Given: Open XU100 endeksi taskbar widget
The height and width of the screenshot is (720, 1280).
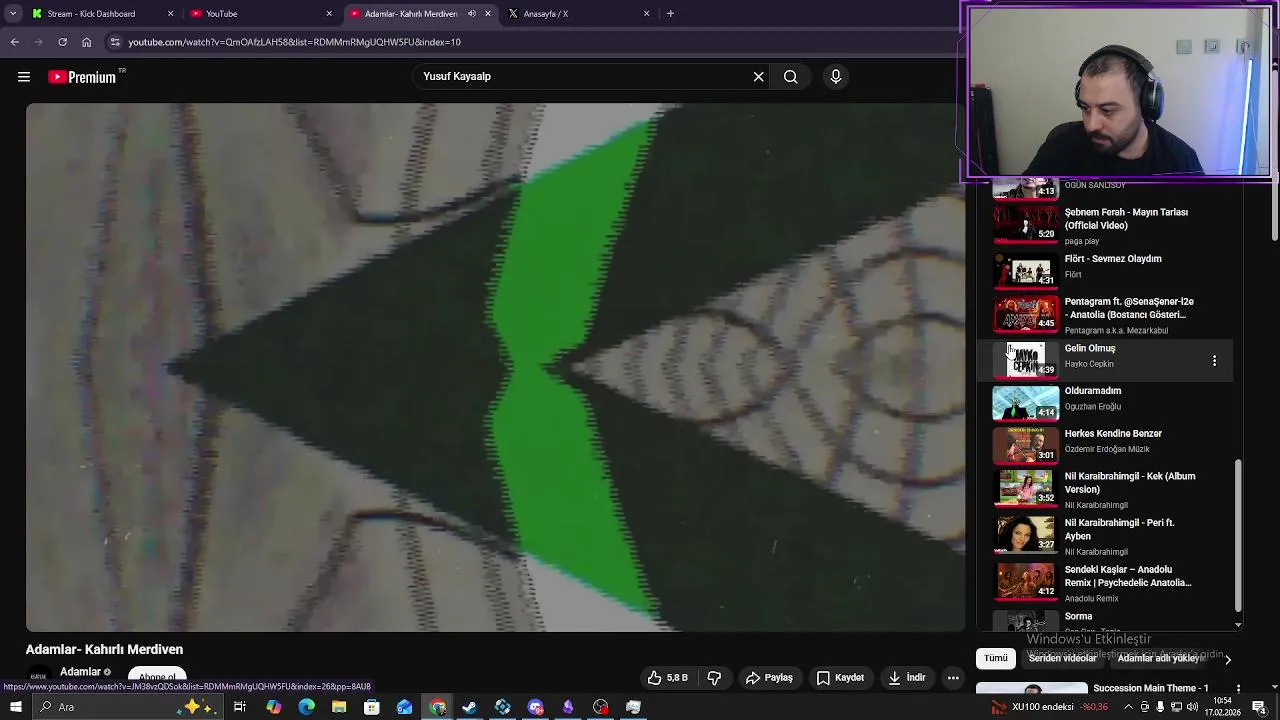Looking at the screenshot, I should click(x=1049, y=707).
